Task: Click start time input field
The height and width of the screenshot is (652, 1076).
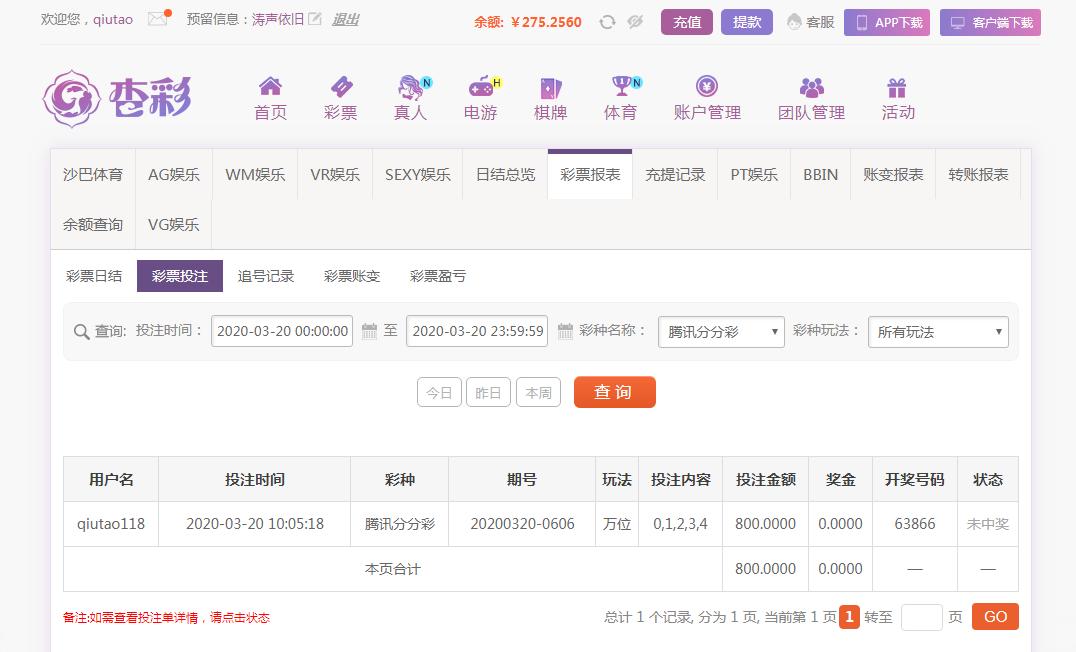Action: tap(282, 331)
